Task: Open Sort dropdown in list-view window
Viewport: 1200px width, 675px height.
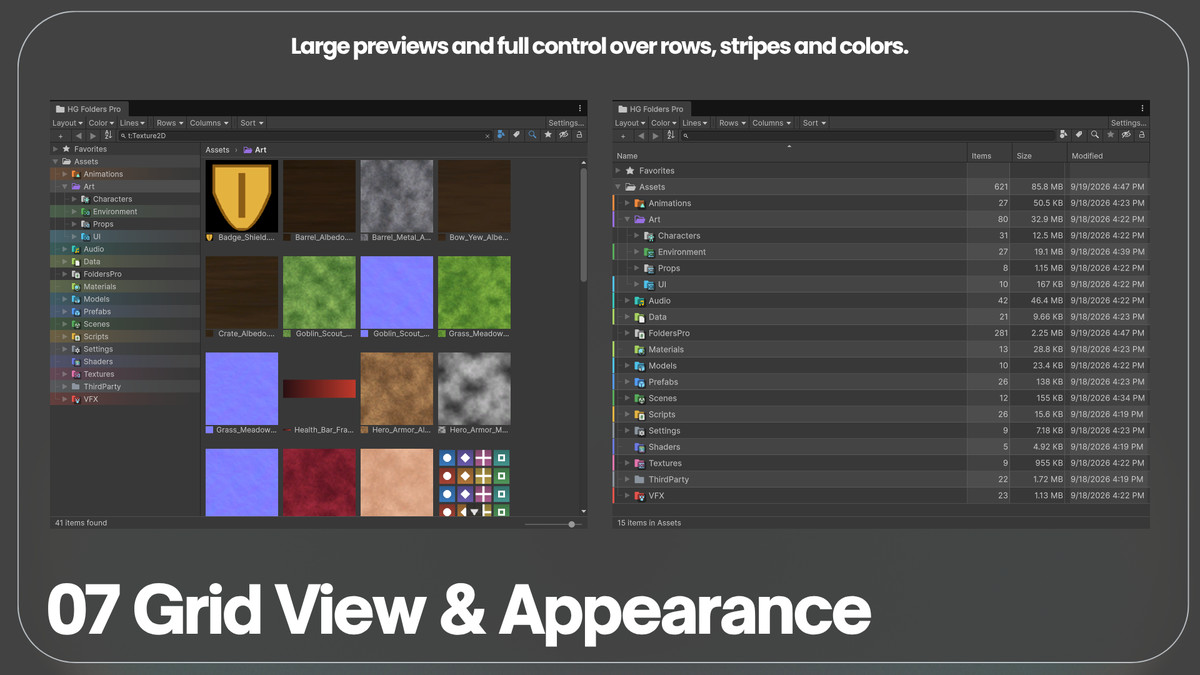Action: 814,123
